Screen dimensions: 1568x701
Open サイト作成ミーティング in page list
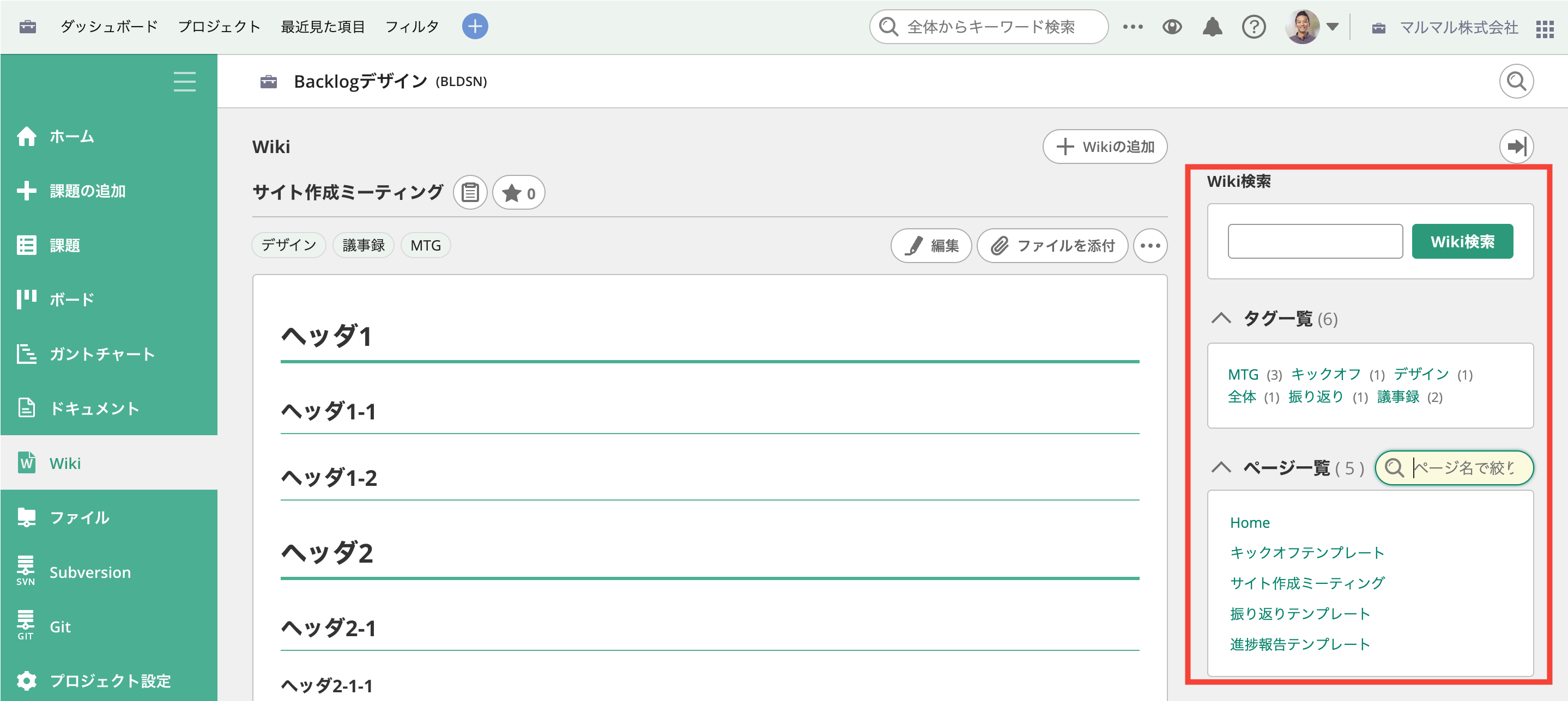[x=1307, y=583]
